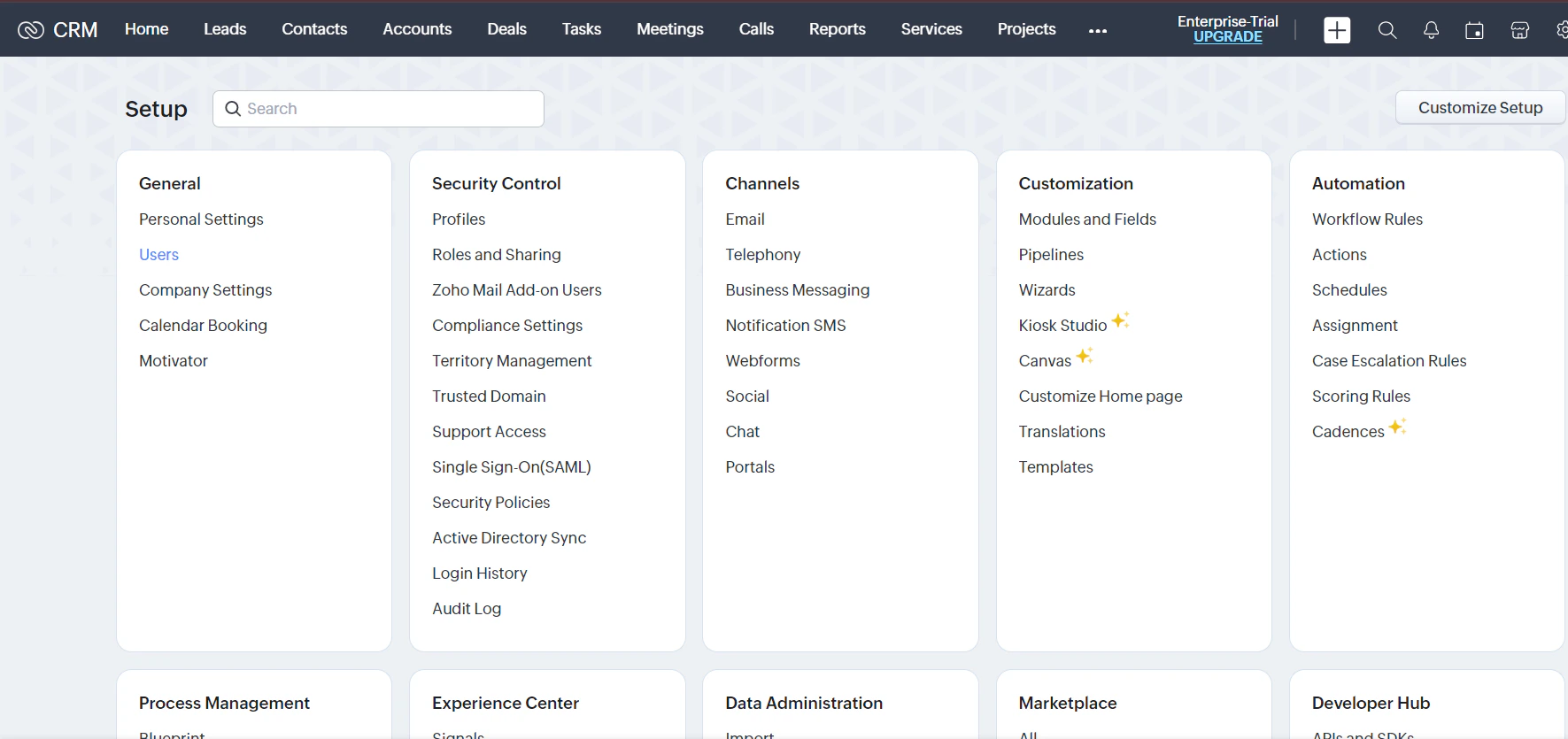Open Actions under Automation
This screenshot has height=739, width=1568.
point(1340,255)
